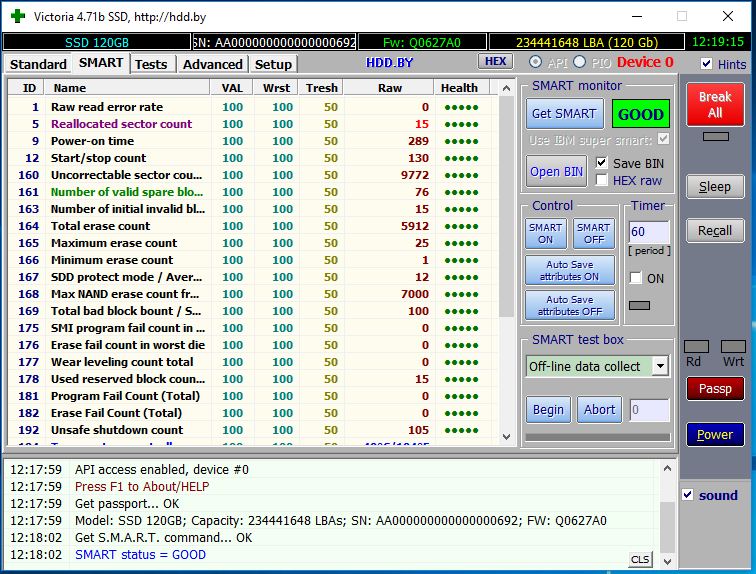Click the blue Power button

[x=715, y=434]
